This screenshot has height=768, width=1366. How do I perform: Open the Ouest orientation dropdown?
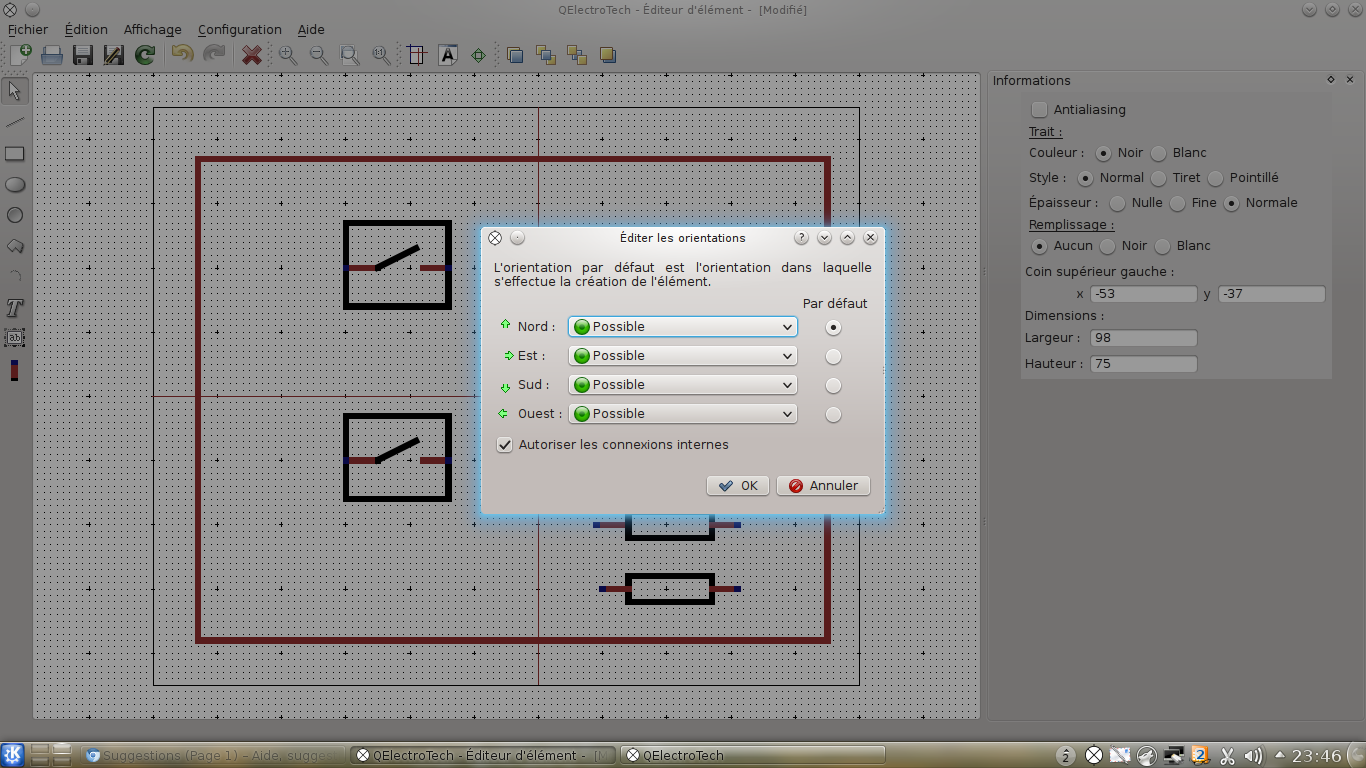(683, 414)
